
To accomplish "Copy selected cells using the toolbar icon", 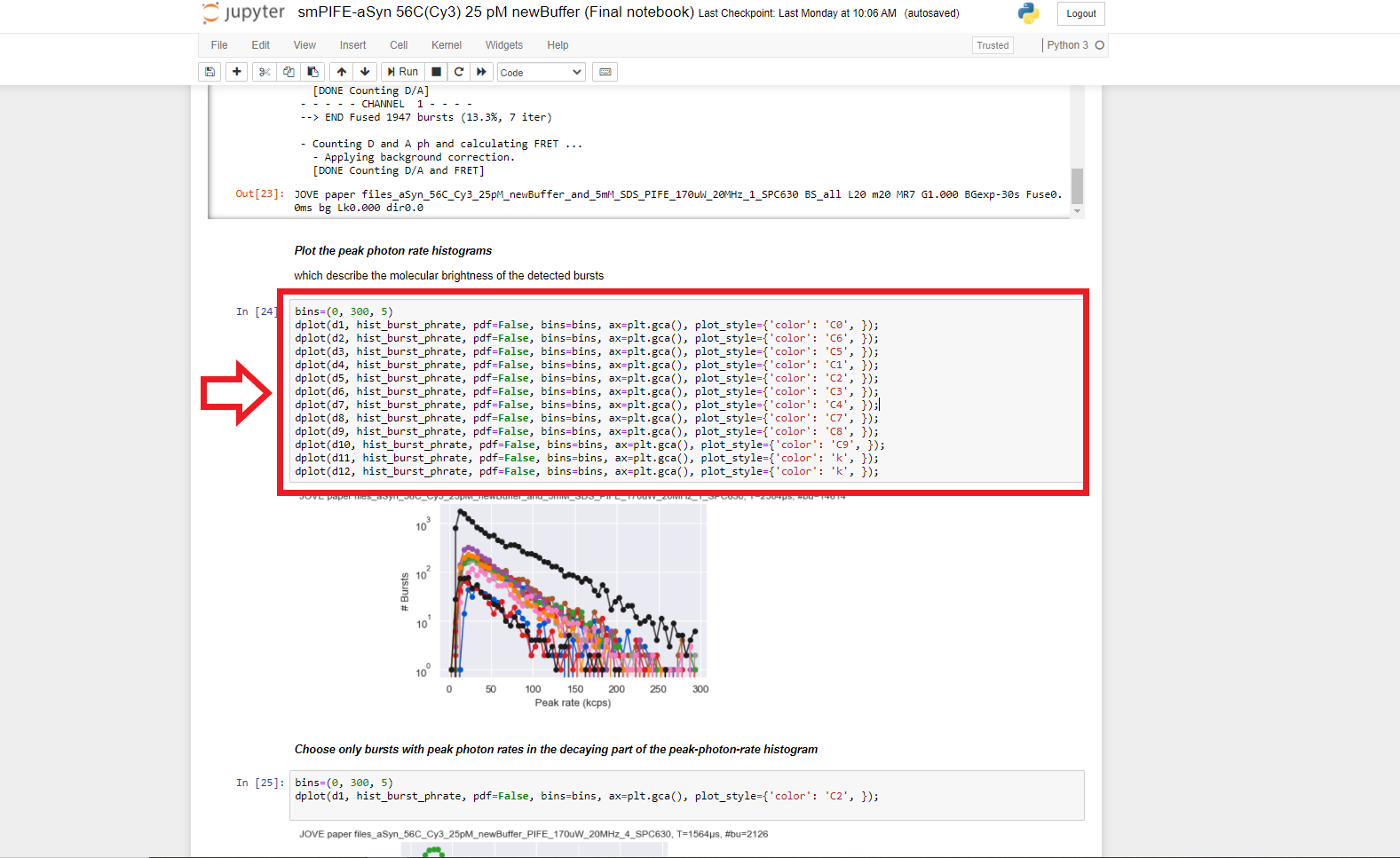I will (289, 72).
